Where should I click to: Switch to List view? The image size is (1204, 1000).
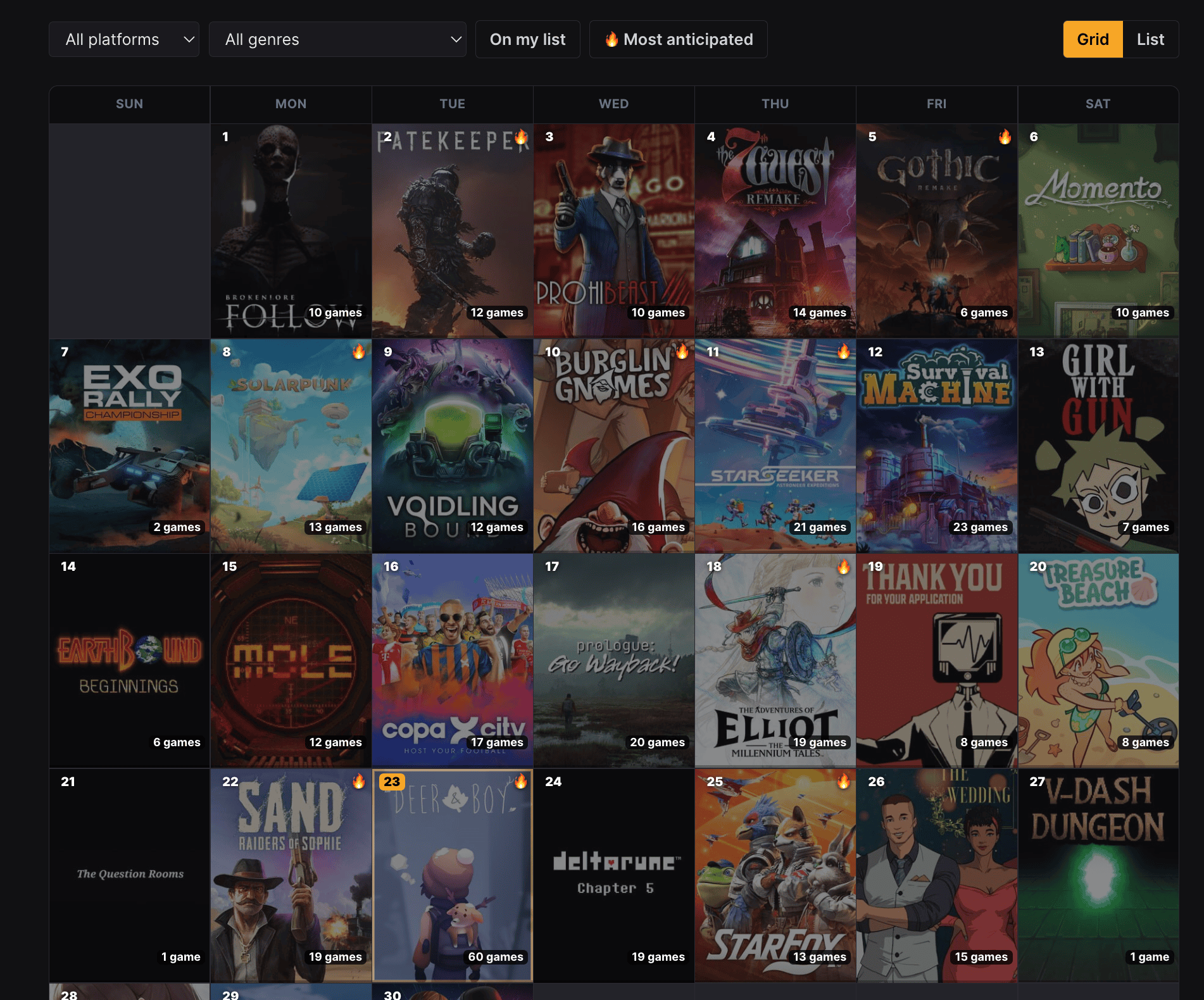point(1150,39)
